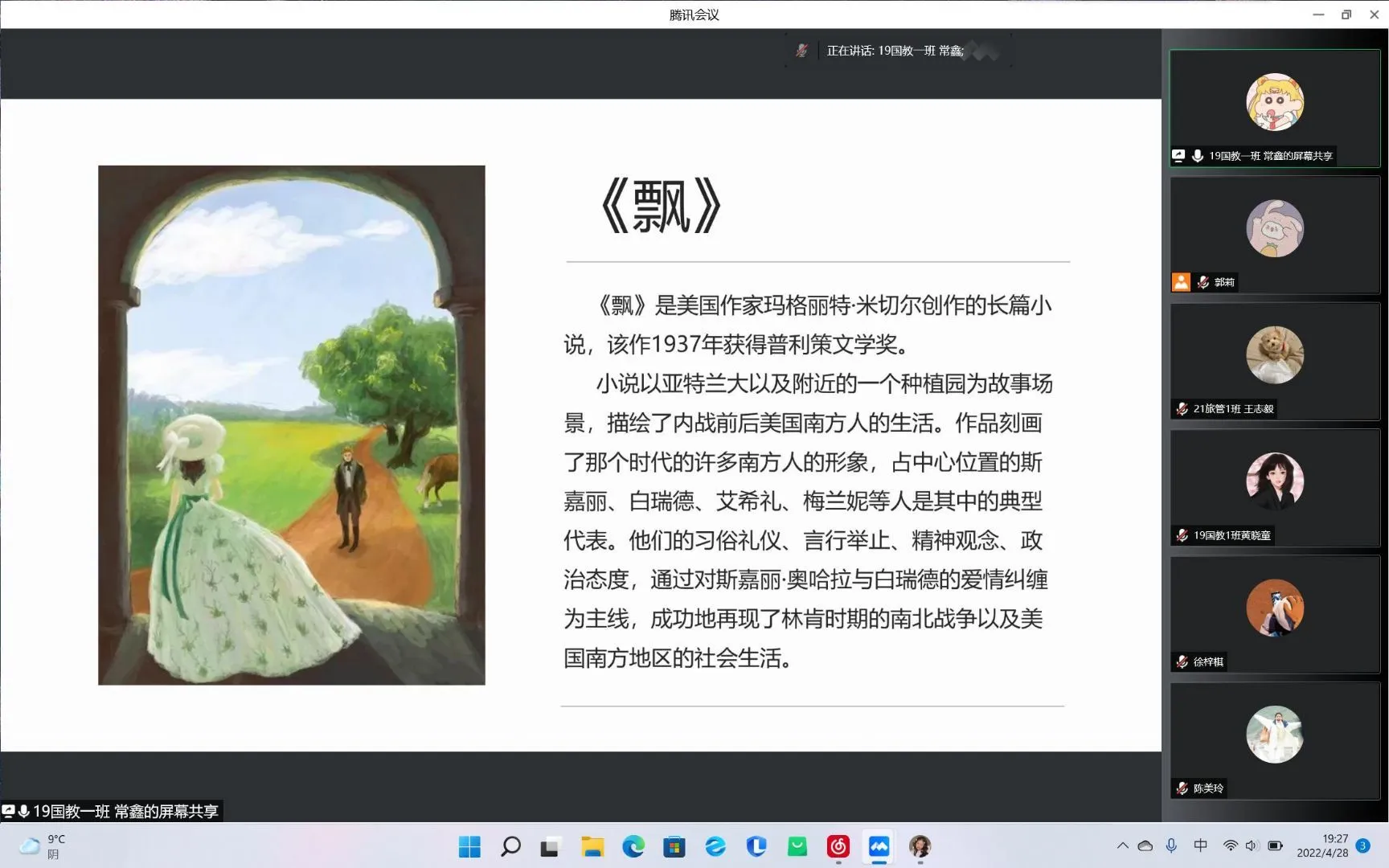The image size is (1389, 868).
Task: Select 19国教1班黄晓童 participant avatar
Action: point(1275,481)
